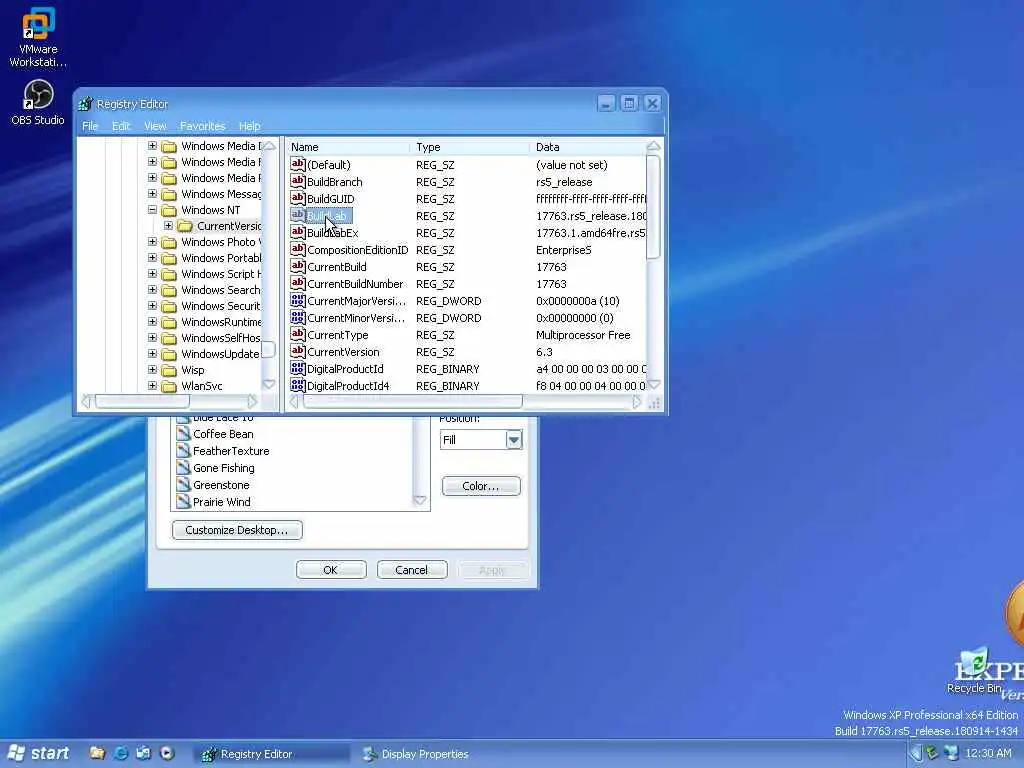Image resolution: width=1024 pixels, height=768 pixels.
Task: Switch to Registry Editor taskbar button
Action: point(271,754)
